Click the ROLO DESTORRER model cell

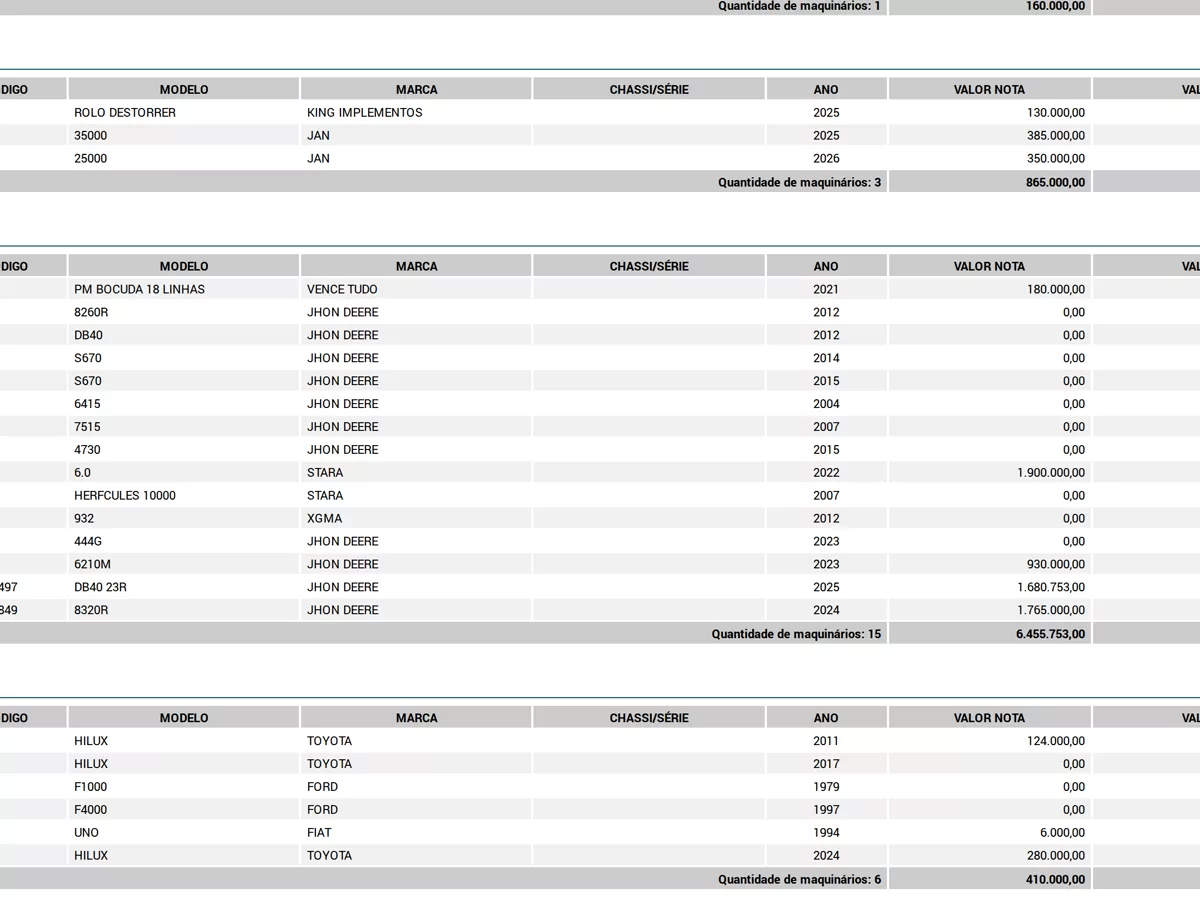coord(184,113)
